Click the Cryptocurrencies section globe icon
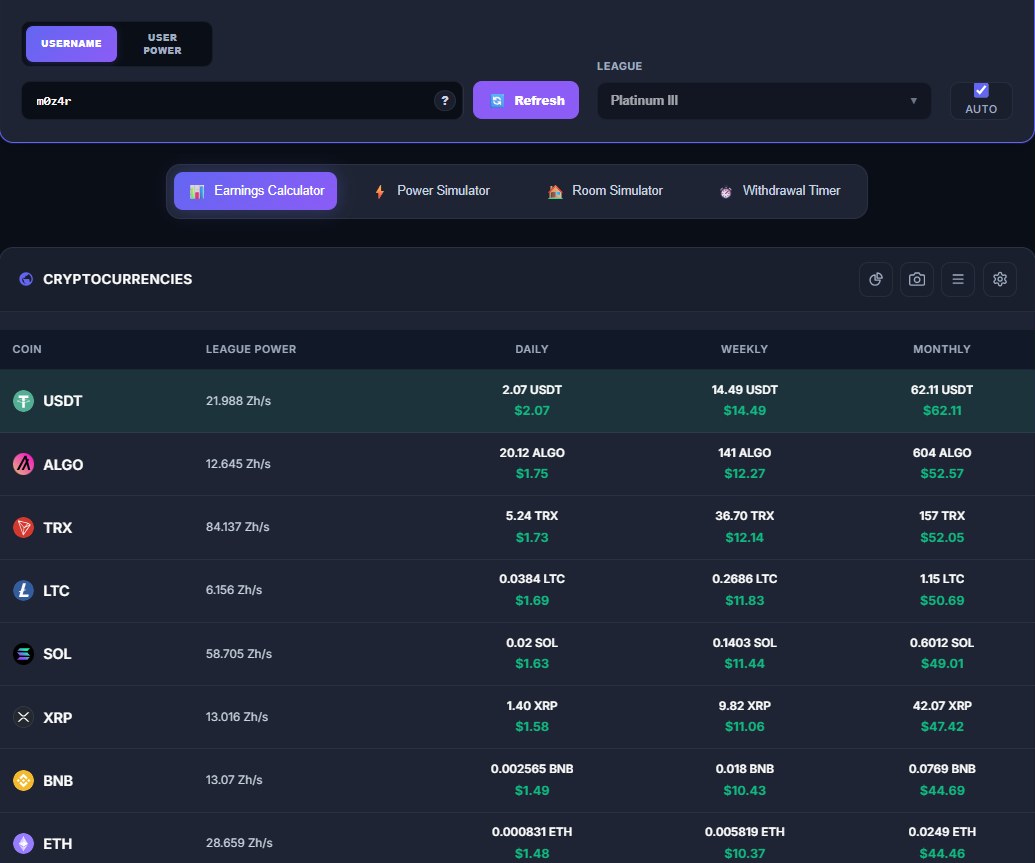Viewport: 1035px width, 863px height. click(26, 279)
